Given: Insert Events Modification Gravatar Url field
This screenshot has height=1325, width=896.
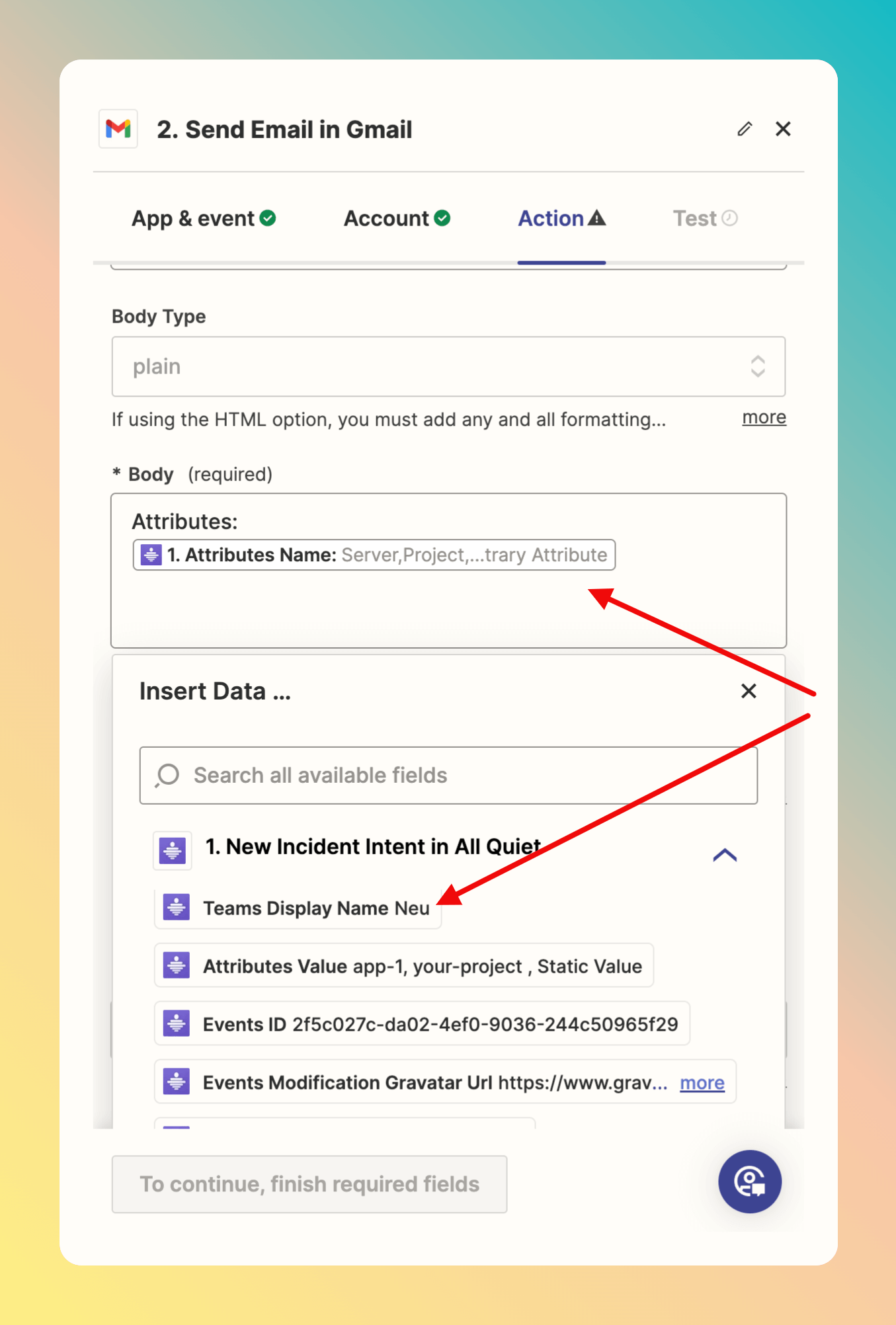Looking at the screenshot, I should [445, 1082].
